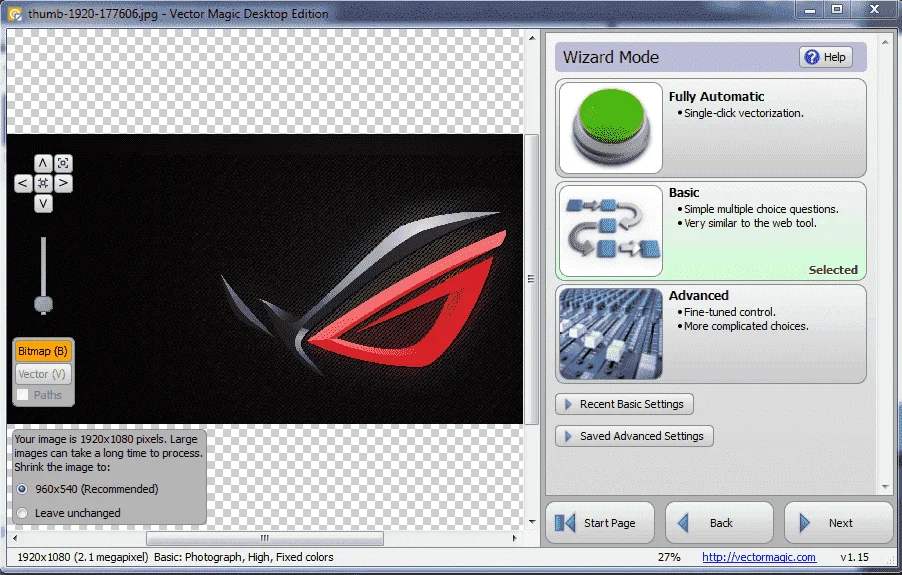
Task: Close the Vector Magic window
Action: 874,9
